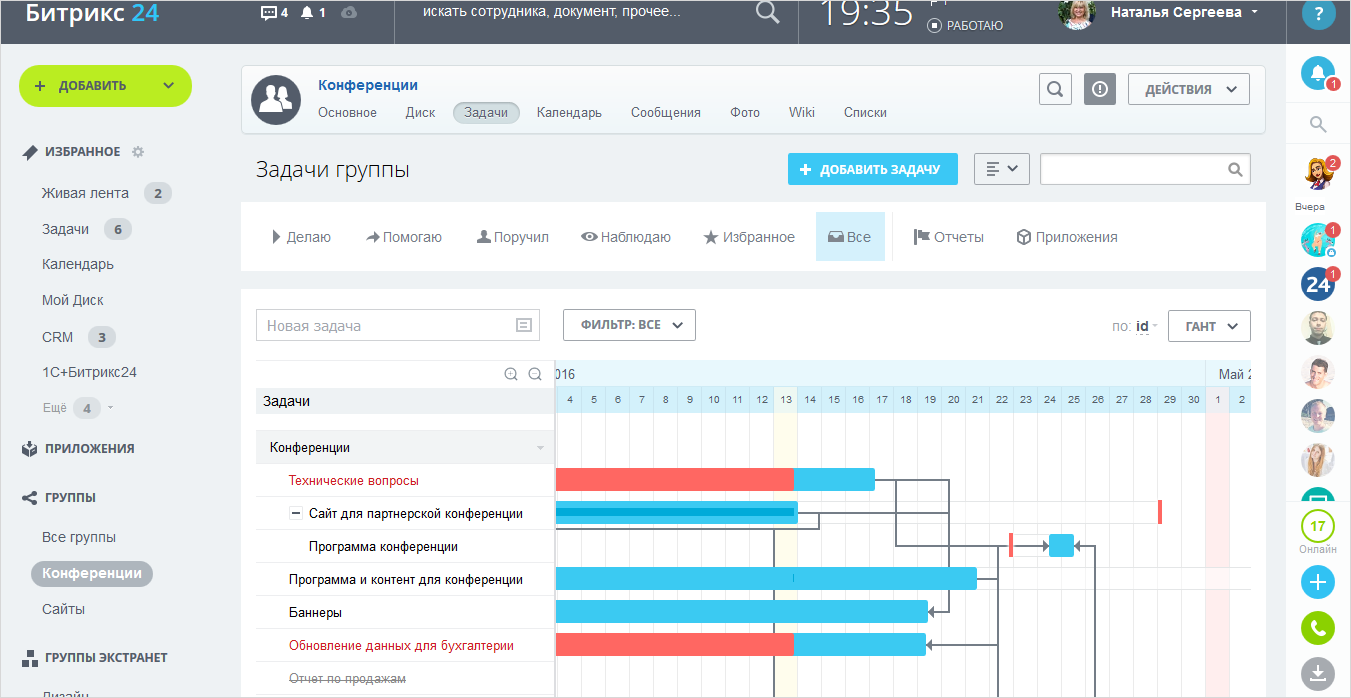Zoom in the Gantt chart
Image resolution: width=1351 pixels, height=698 pixels.
pos(511,374)
